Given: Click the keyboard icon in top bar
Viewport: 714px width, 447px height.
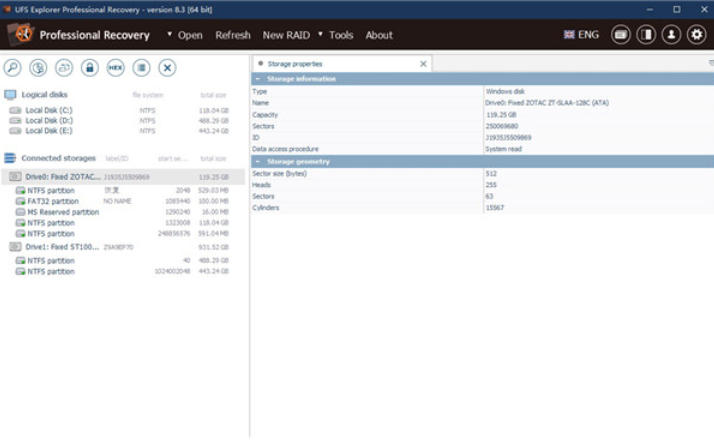Looking at the screenshot, I should [x=620, y=35].
